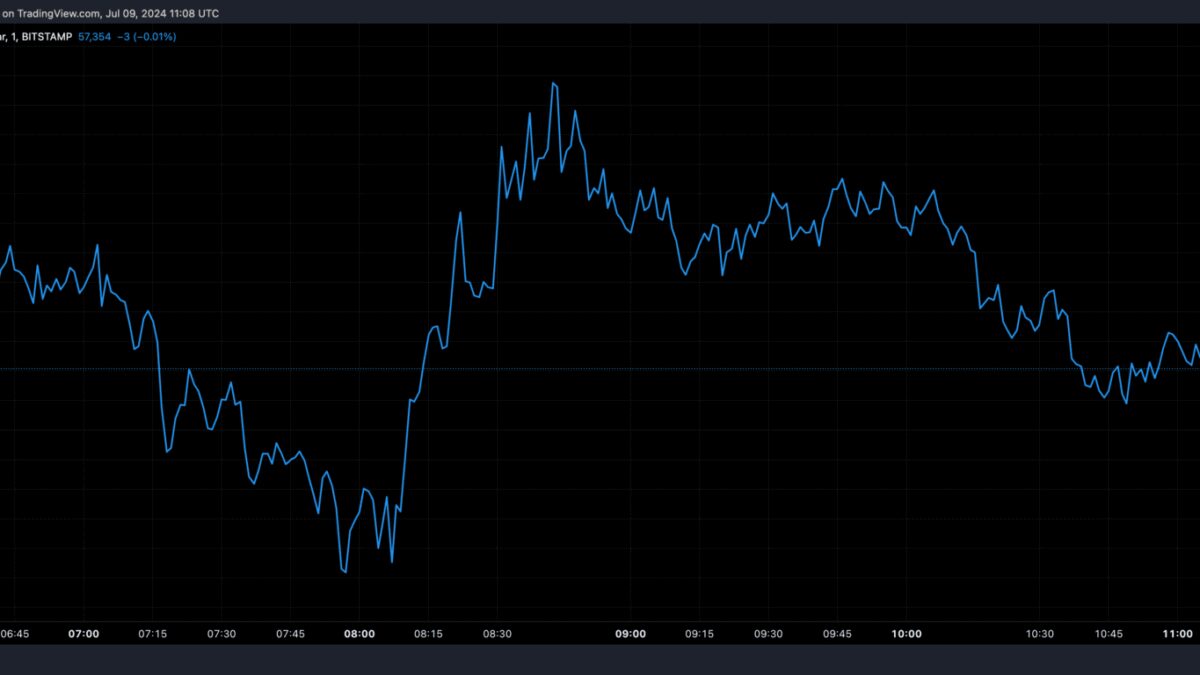This screenshot has height=675, width=1200.
Task: Select the bold 08:00 time label
Action: (359, 634)
